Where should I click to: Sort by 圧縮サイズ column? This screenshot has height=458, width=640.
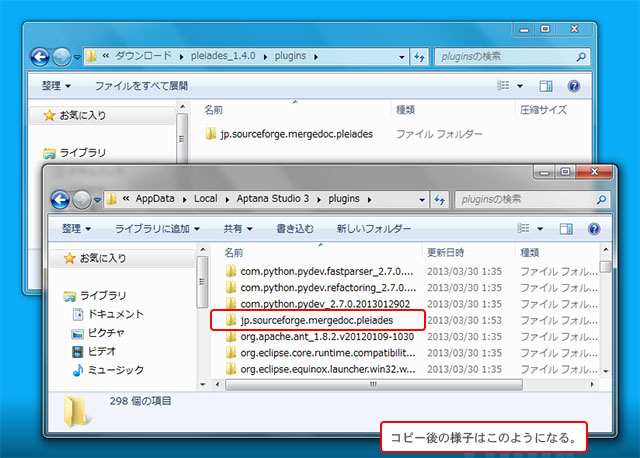(x=543, y=110)
